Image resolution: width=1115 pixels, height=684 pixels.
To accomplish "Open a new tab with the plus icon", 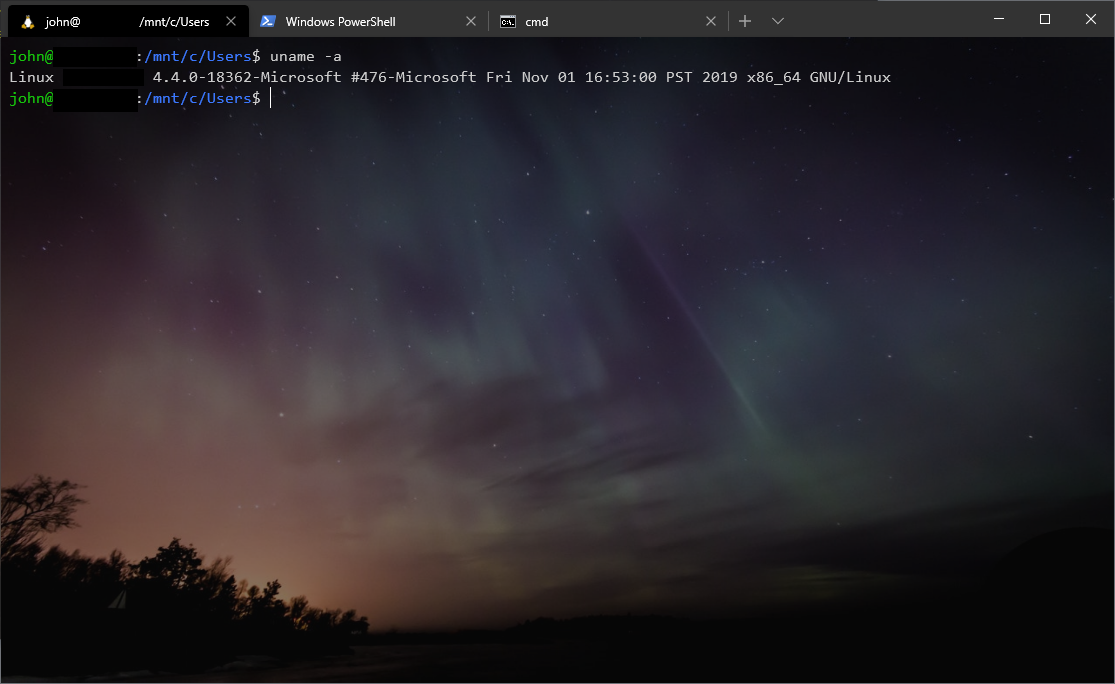I will (744, 19).
